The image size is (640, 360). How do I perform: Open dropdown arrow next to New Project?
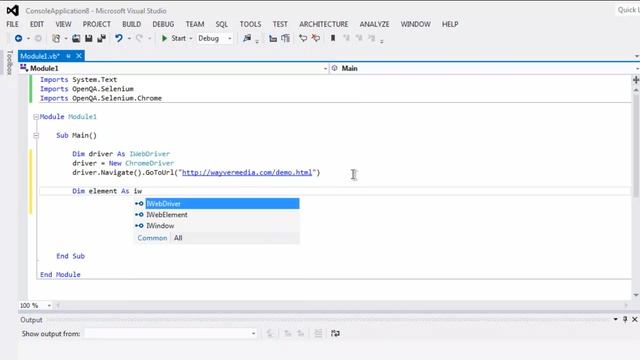point(65,39)
